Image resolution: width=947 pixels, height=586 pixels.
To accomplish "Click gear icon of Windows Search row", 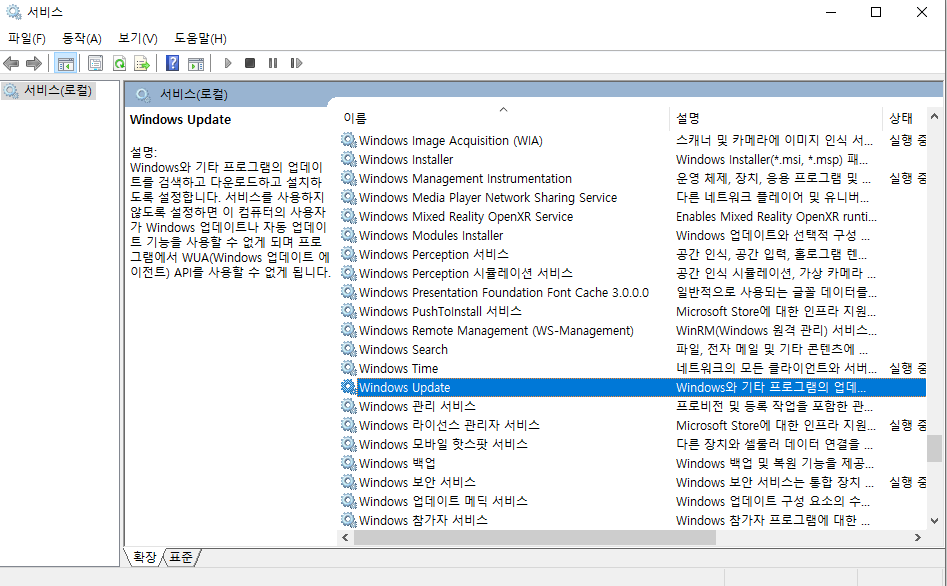I will (x=348, y=349).
